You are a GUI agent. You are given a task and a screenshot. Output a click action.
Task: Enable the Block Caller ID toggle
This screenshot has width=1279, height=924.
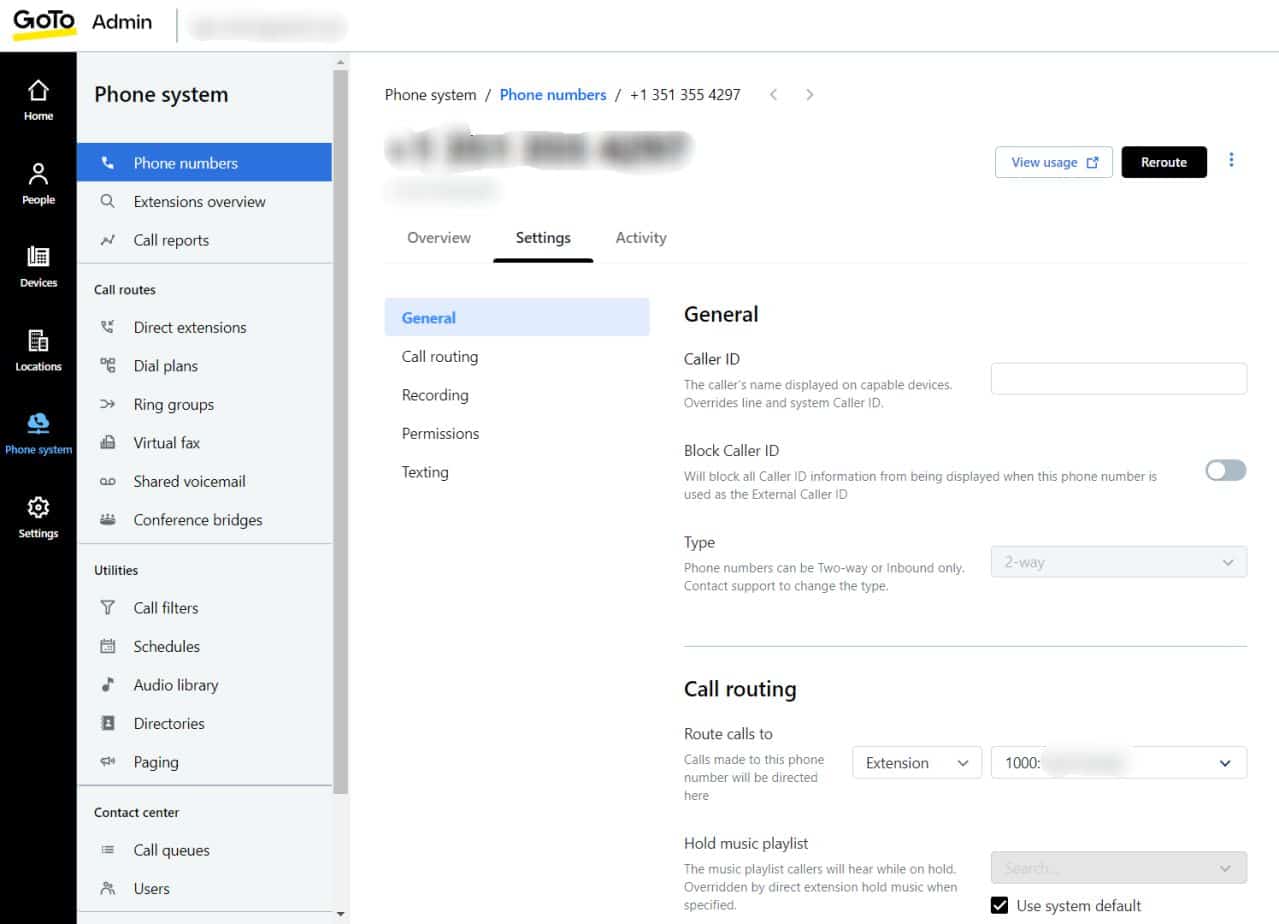pyautogui.click(x=1225, y=470)
